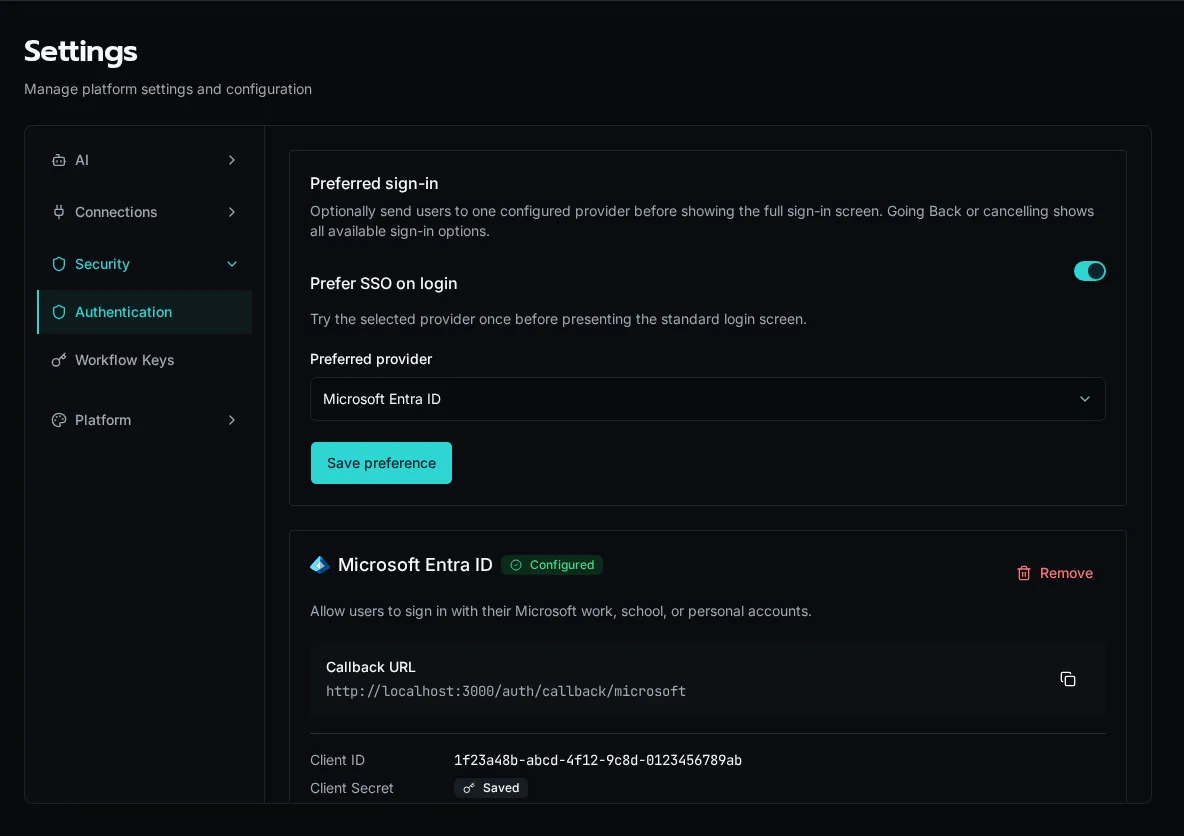Select the Authentication menu item
Viewport: 1184px width, 836px height.
click(x=144, y=312)
